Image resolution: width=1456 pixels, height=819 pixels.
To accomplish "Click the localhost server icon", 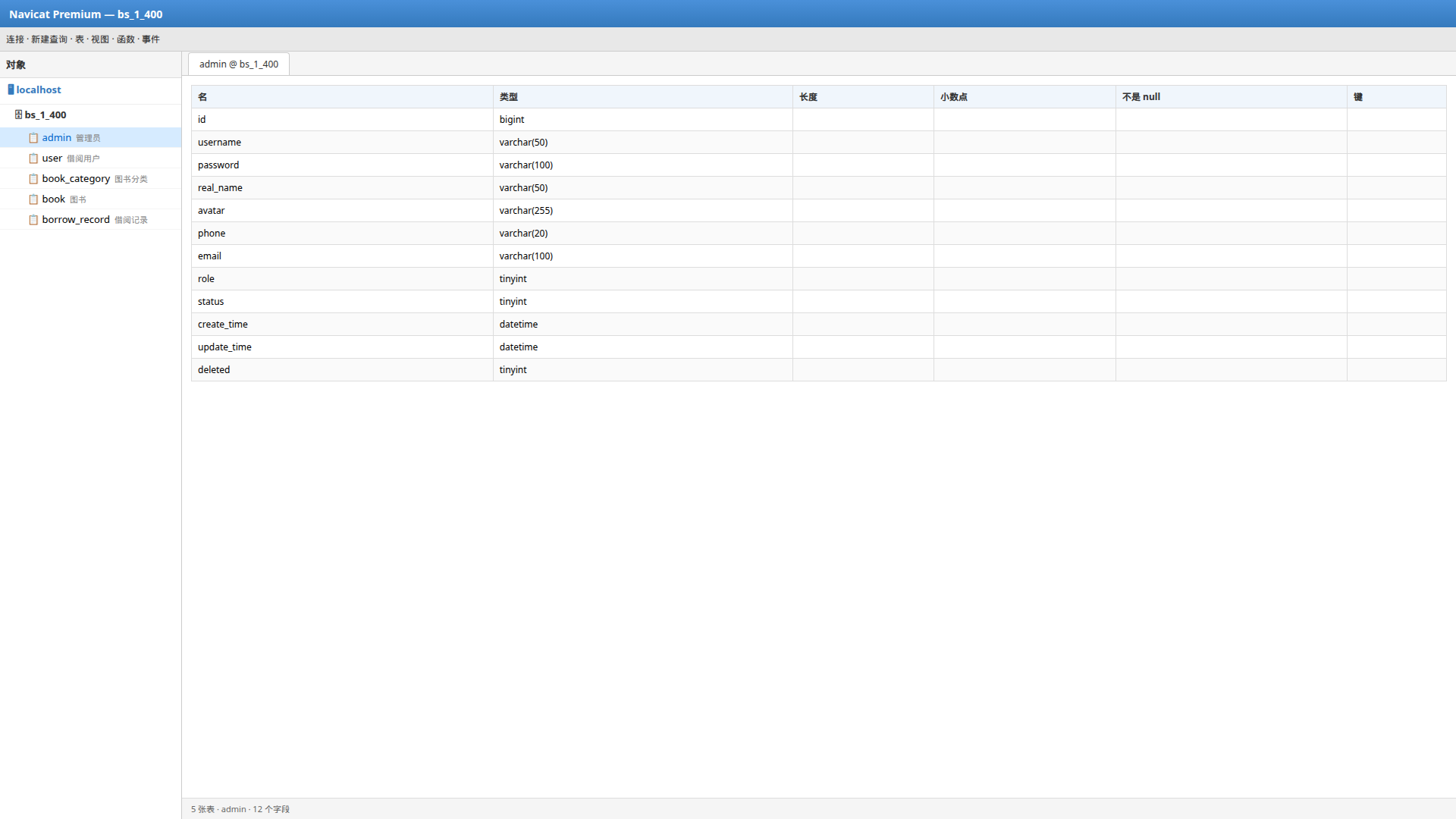I will [x=11, y=89].
